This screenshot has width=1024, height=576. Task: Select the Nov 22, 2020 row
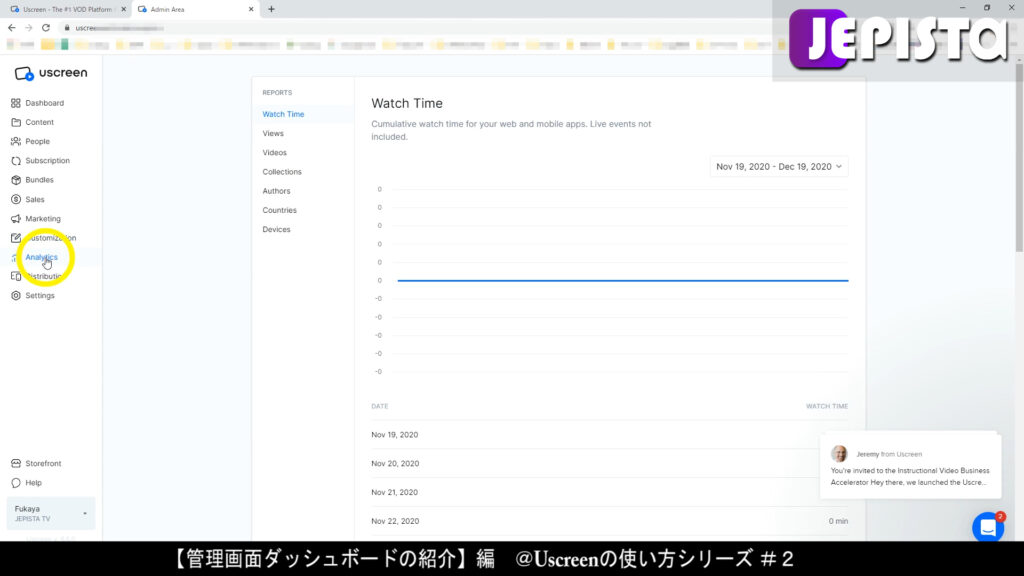click(x=609, y=521)
